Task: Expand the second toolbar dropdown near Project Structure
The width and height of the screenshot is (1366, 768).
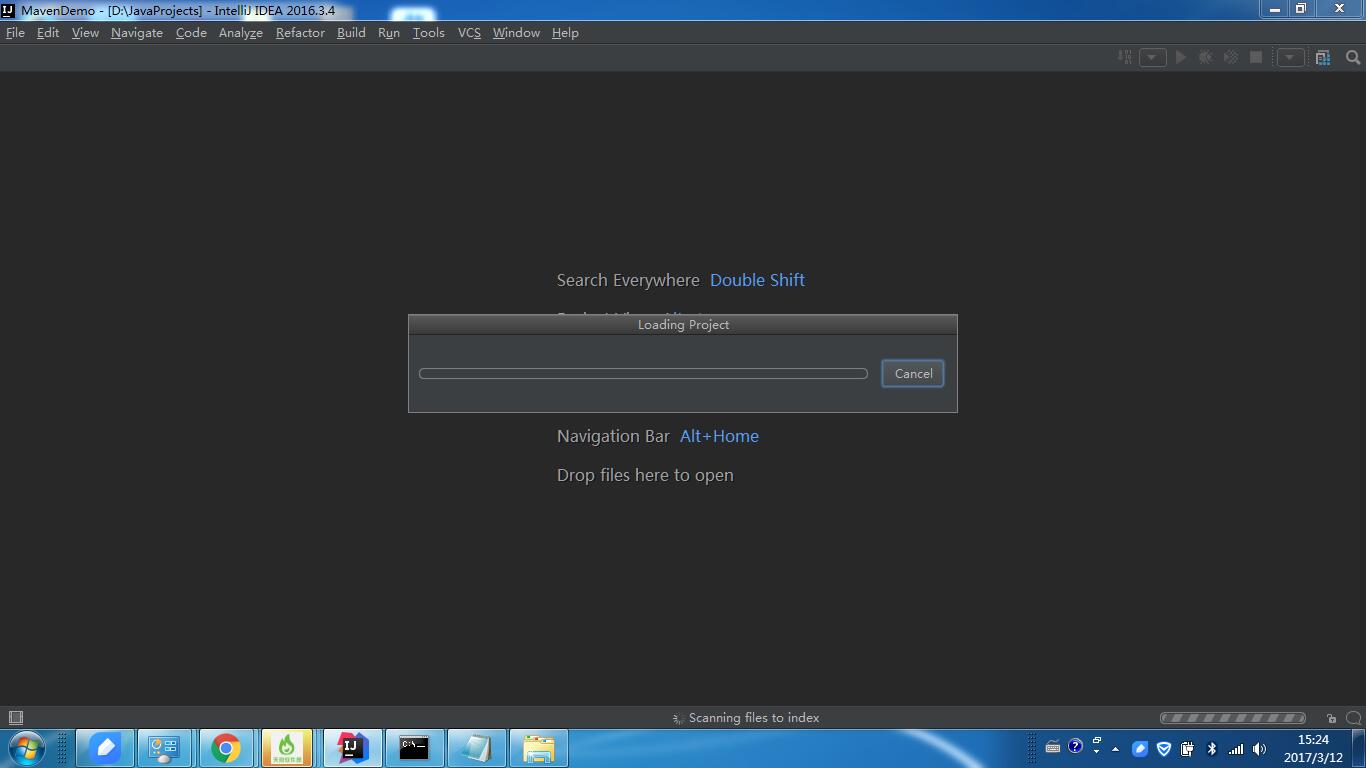Action: point(1290,57)
